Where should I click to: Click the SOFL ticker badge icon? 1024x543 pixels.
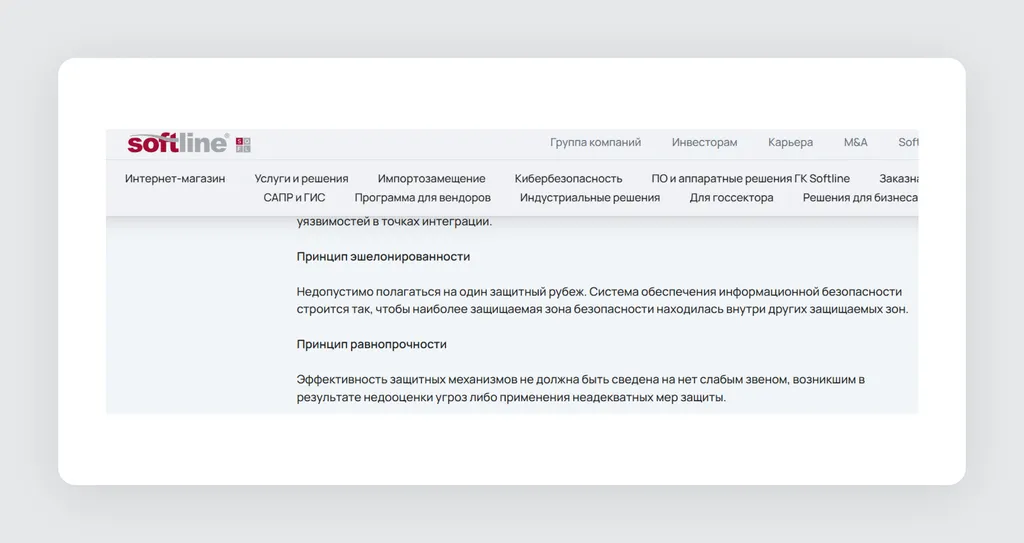243,144
